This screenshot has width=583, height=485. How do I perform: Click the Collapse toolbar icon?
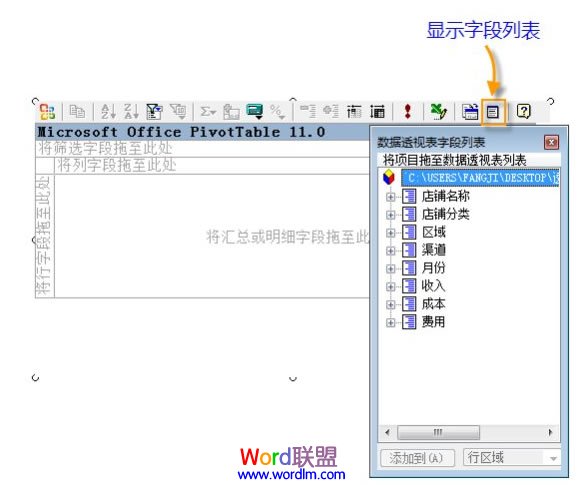[308, 112]
